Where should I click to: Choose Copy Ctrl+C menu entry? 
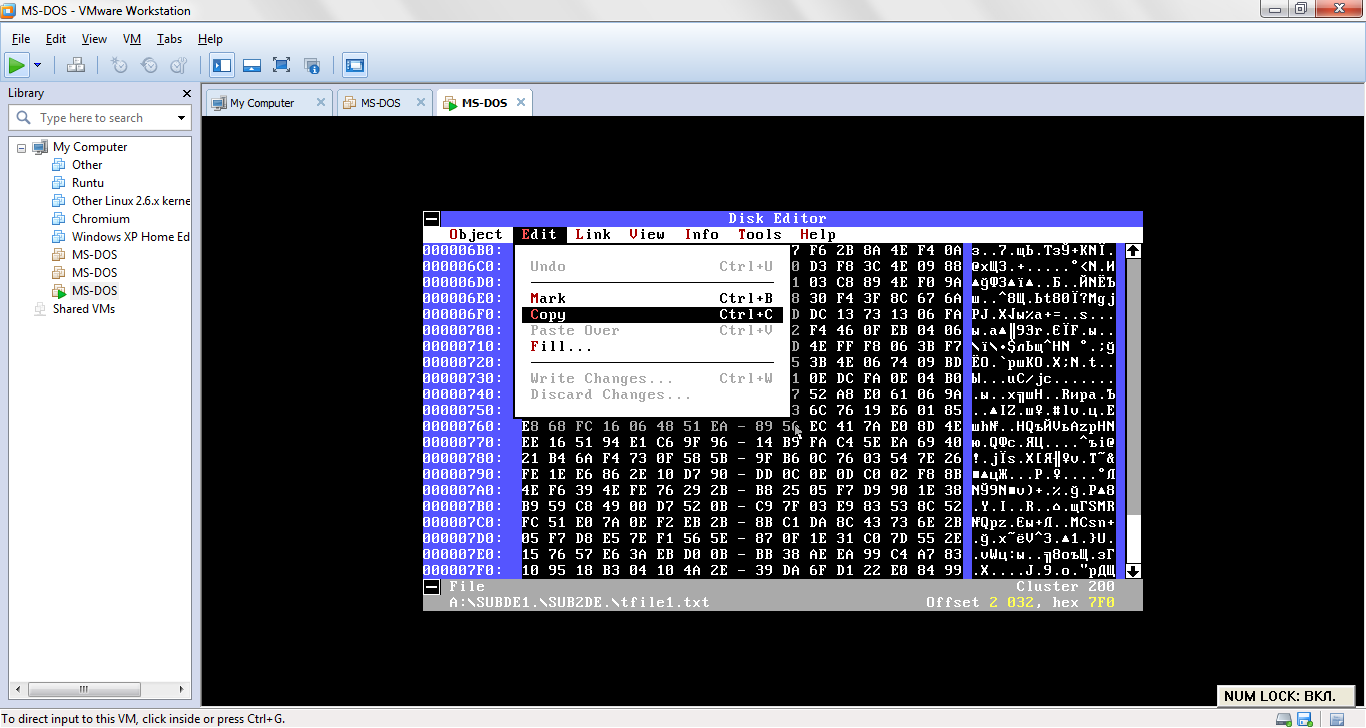pos(651,315)
